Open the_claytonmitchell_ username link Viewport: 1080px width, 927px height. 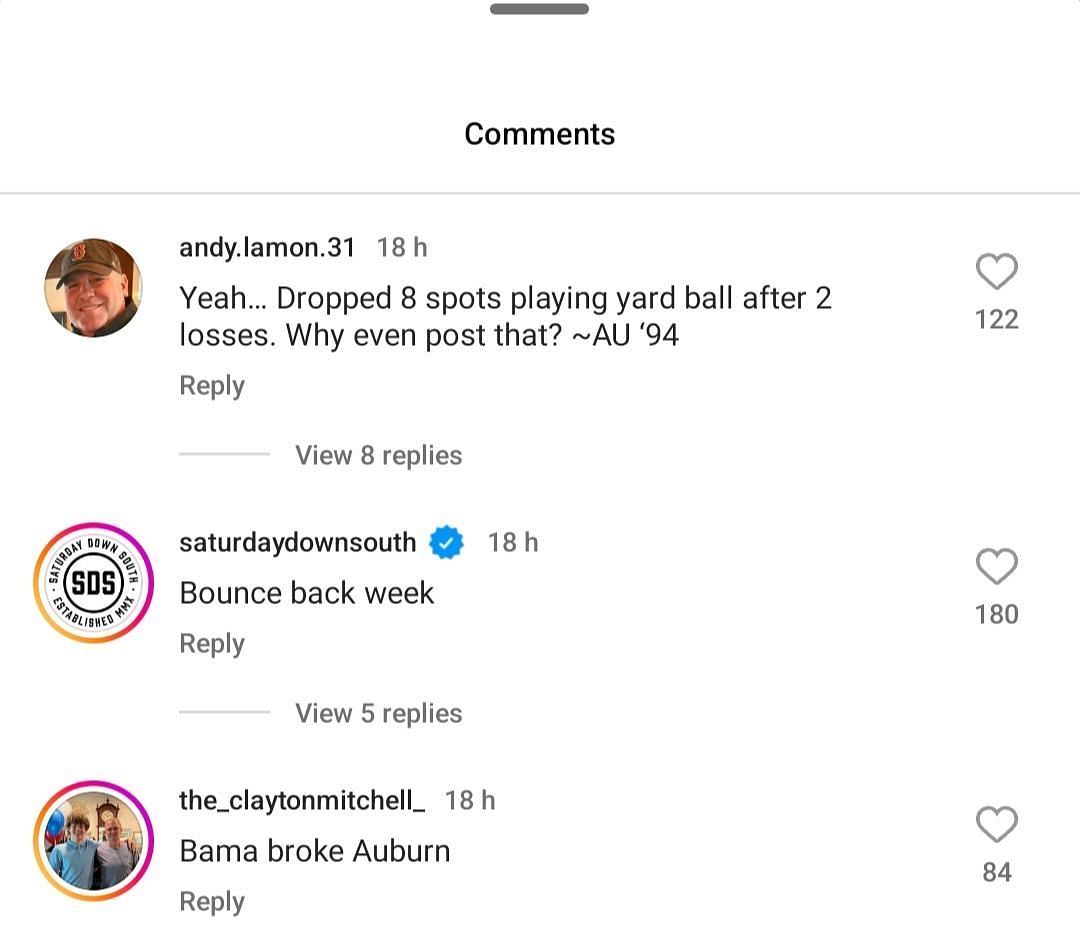coord(302,801)
